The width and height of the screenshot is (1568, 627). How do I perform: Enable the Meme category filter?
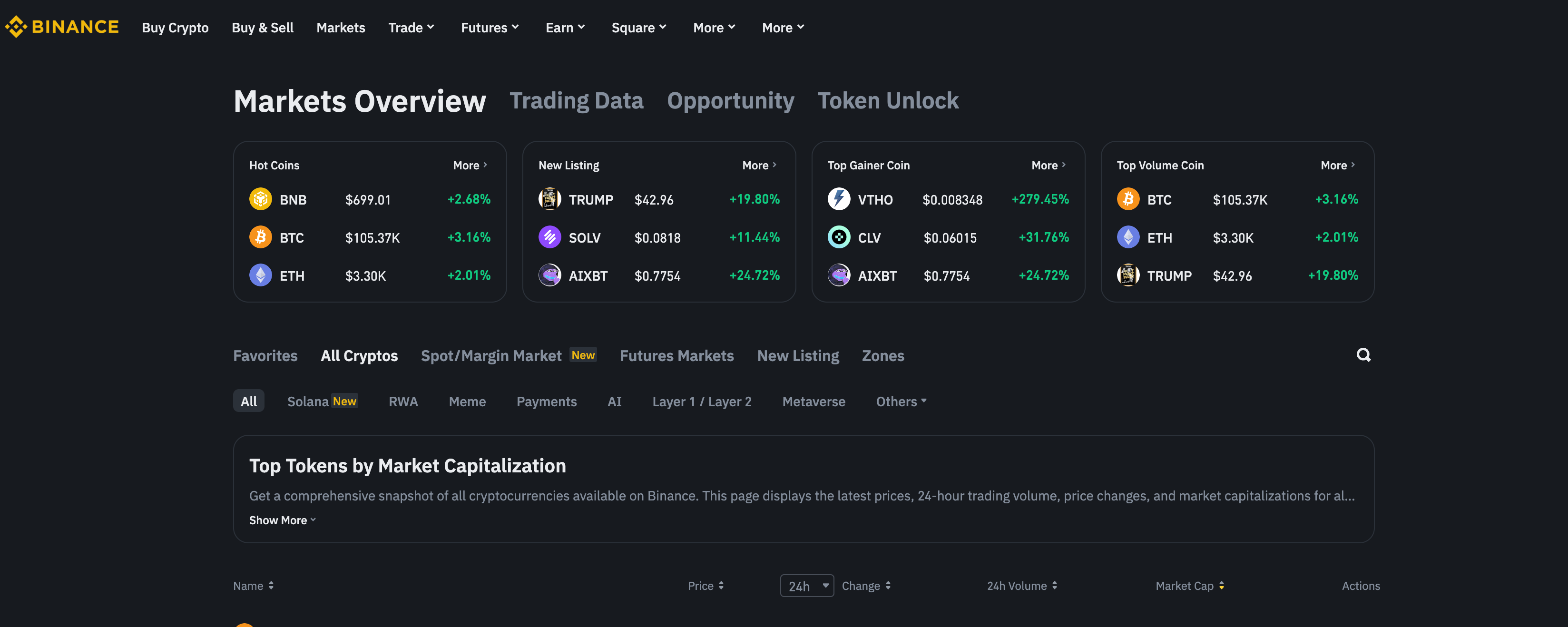tap(468, 401)
